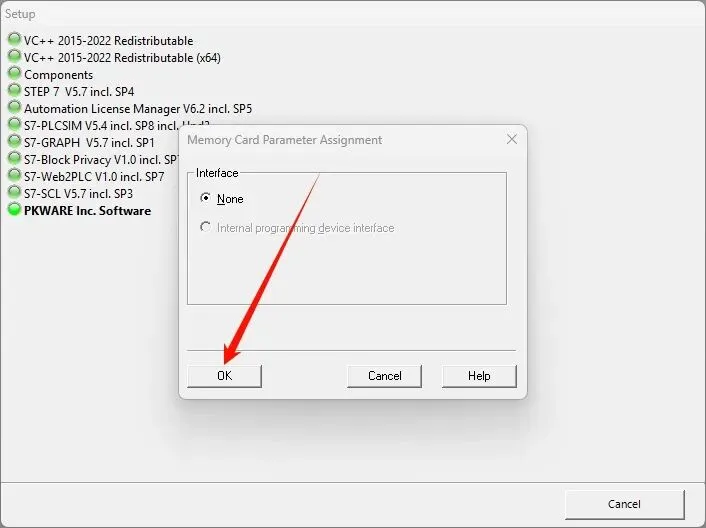
Task: Select the None interface radio button
Action: (205, 198)
